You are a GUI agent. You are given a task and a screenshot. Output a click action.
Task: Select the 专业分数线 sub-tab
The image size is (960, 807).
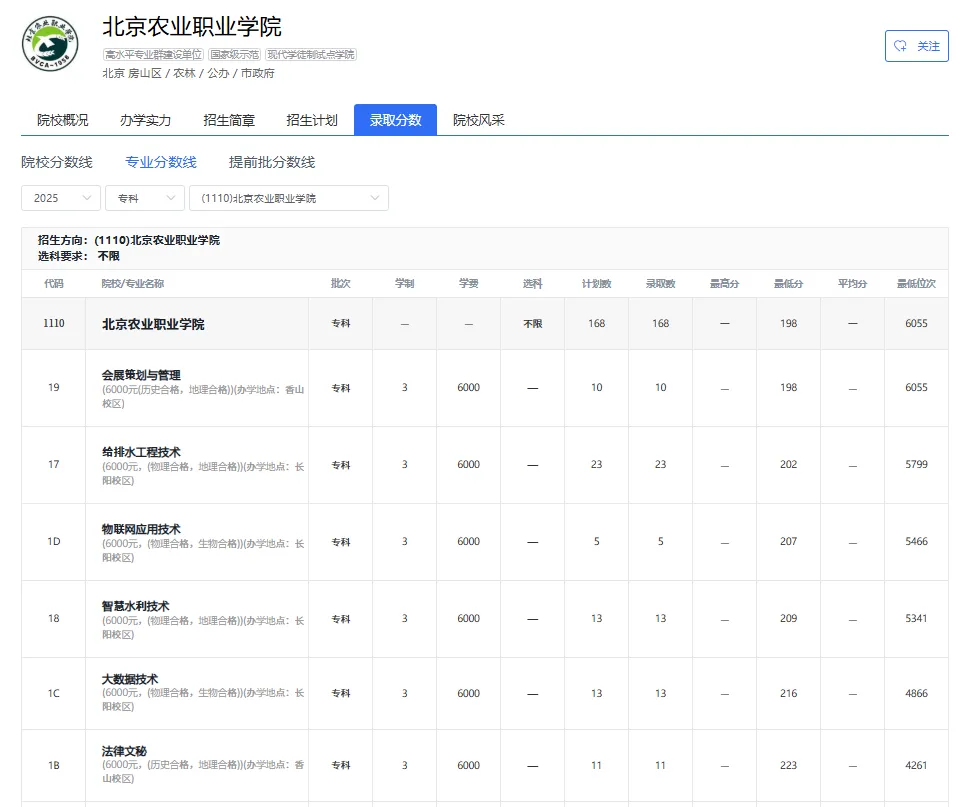(161, 162)
